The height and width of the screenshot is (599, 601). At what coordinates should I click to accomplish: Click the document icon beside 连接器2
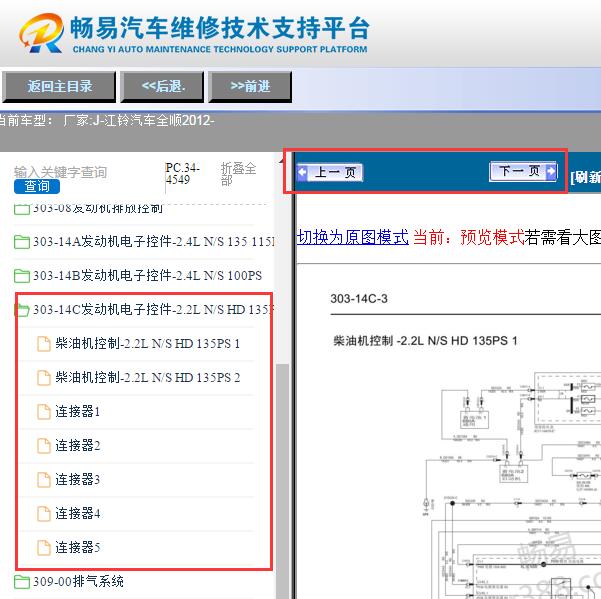[44, 446]
